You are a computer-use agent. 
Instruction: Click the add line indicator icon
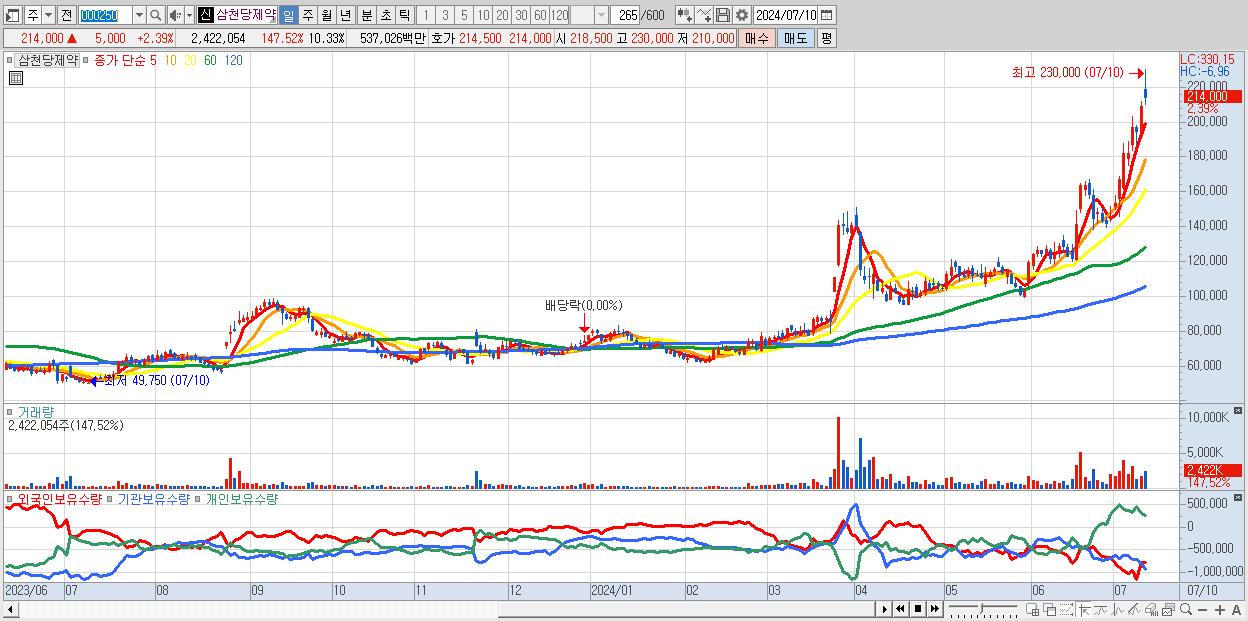click(x=704, y=15)
